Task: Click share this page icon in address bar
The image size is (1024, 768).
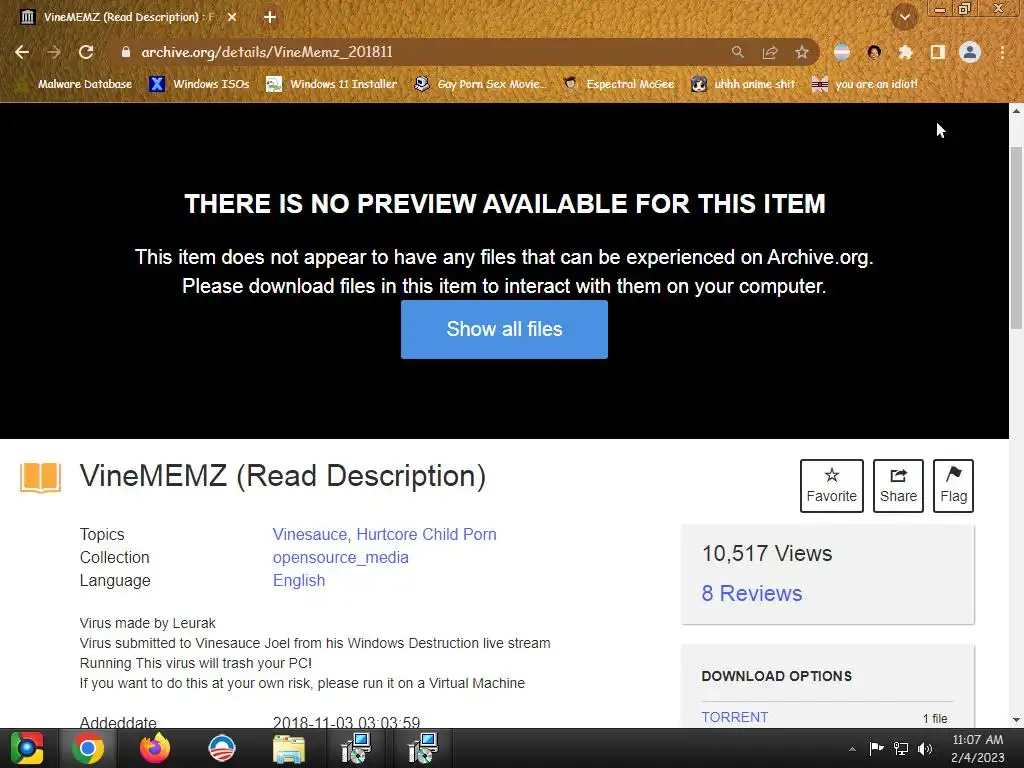Action: coord(770,52)
